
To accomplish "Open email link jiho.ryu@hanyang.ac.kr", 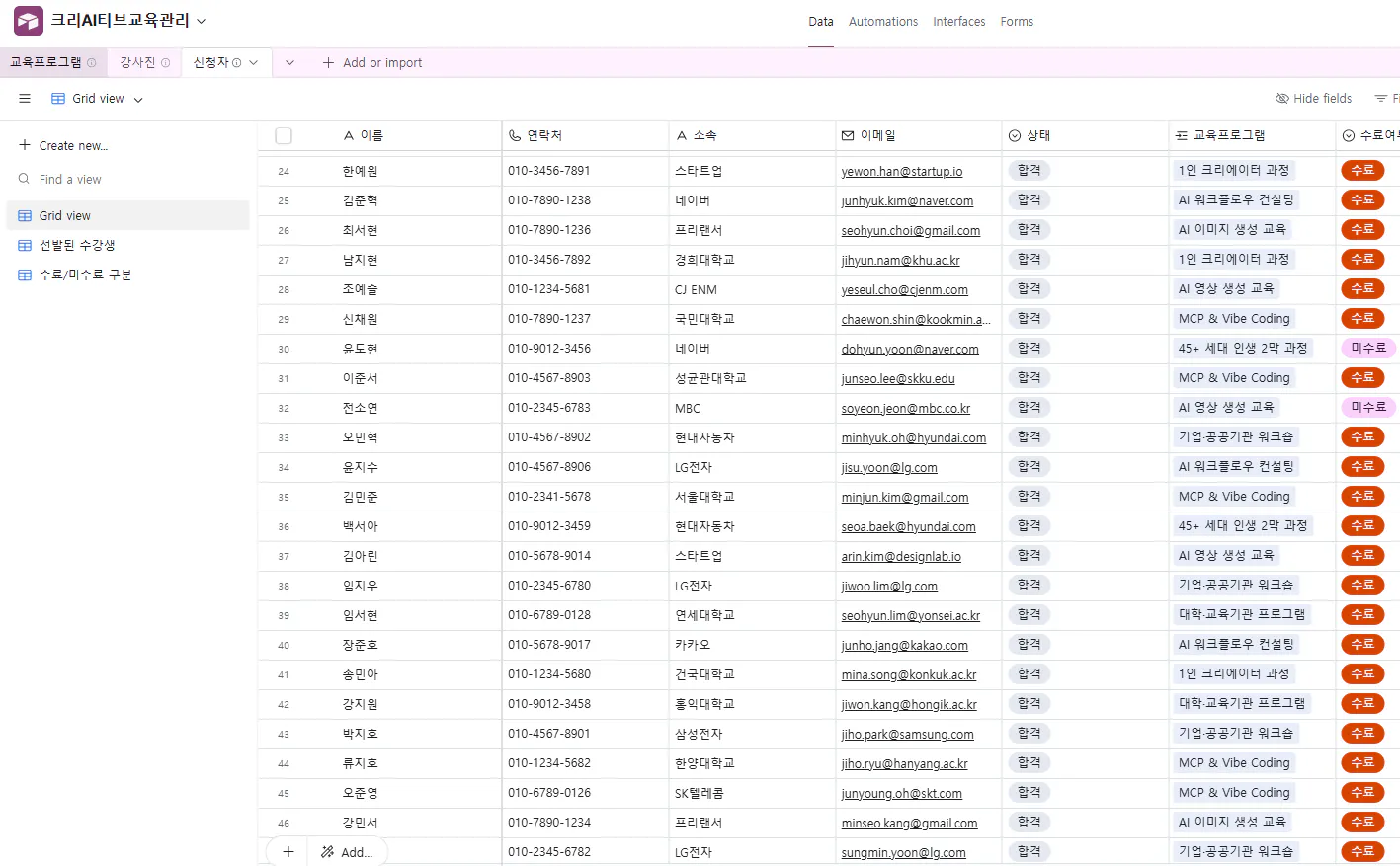I will [x=905, y=764].
